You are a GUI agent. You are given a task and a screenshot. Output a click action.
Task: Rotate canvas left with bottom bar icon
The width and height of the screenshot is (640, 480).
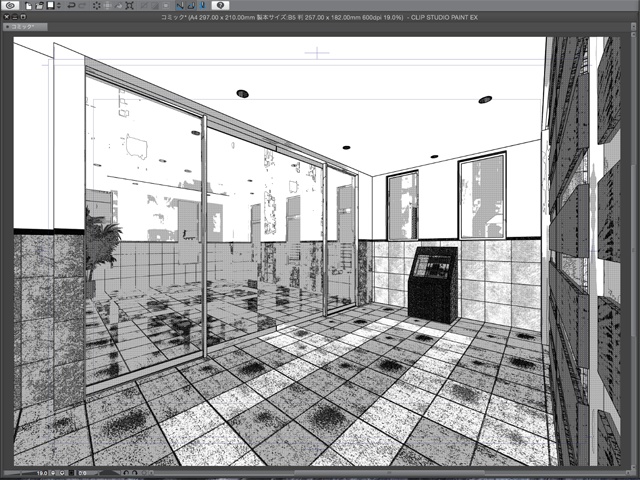tap(126, 473)
